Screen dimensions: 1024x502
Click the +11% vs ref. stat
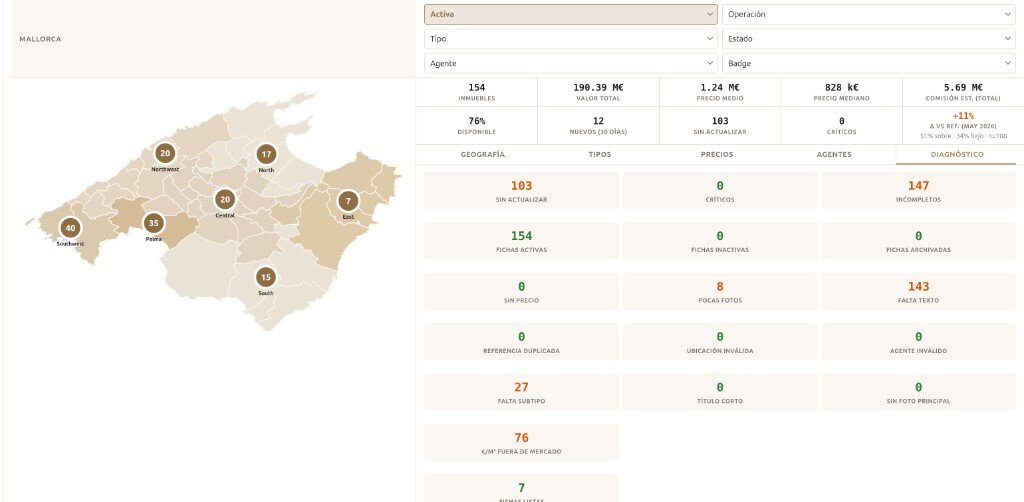pyautogui.click(x=963, y=125)
